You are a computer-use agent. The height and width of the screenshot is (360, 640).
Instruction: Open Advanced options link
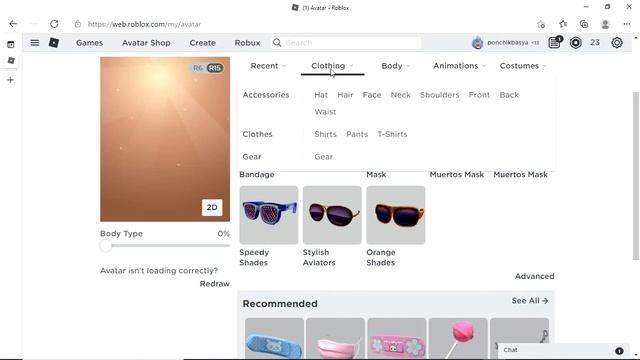point(534,276)
